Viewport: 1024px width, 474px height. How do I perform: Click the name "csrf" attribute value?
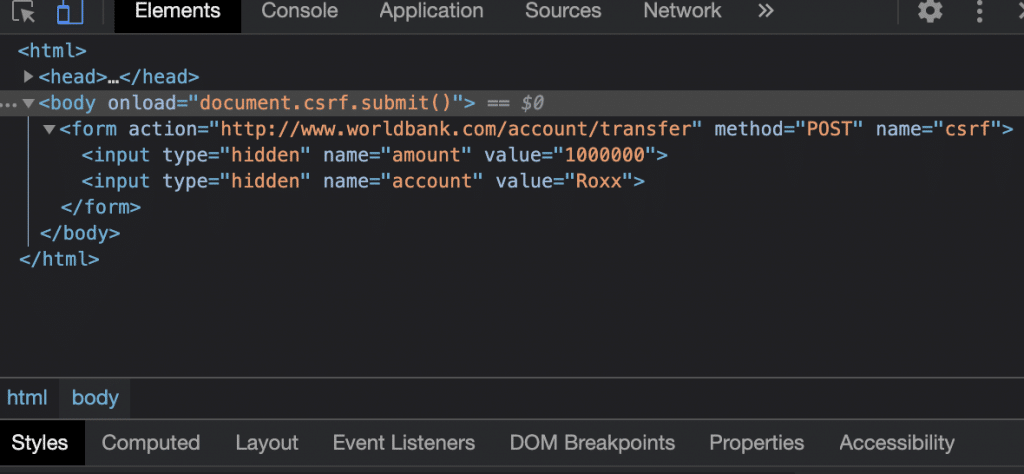click(x=968, y=129)
